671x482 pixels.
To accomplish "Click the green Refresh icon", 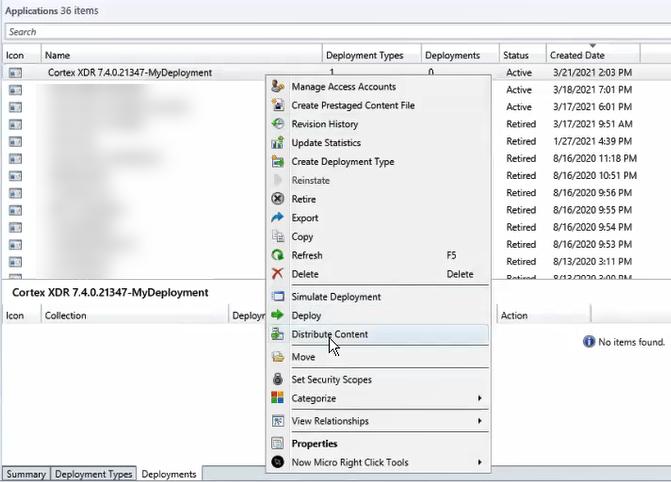I will 277,255.
